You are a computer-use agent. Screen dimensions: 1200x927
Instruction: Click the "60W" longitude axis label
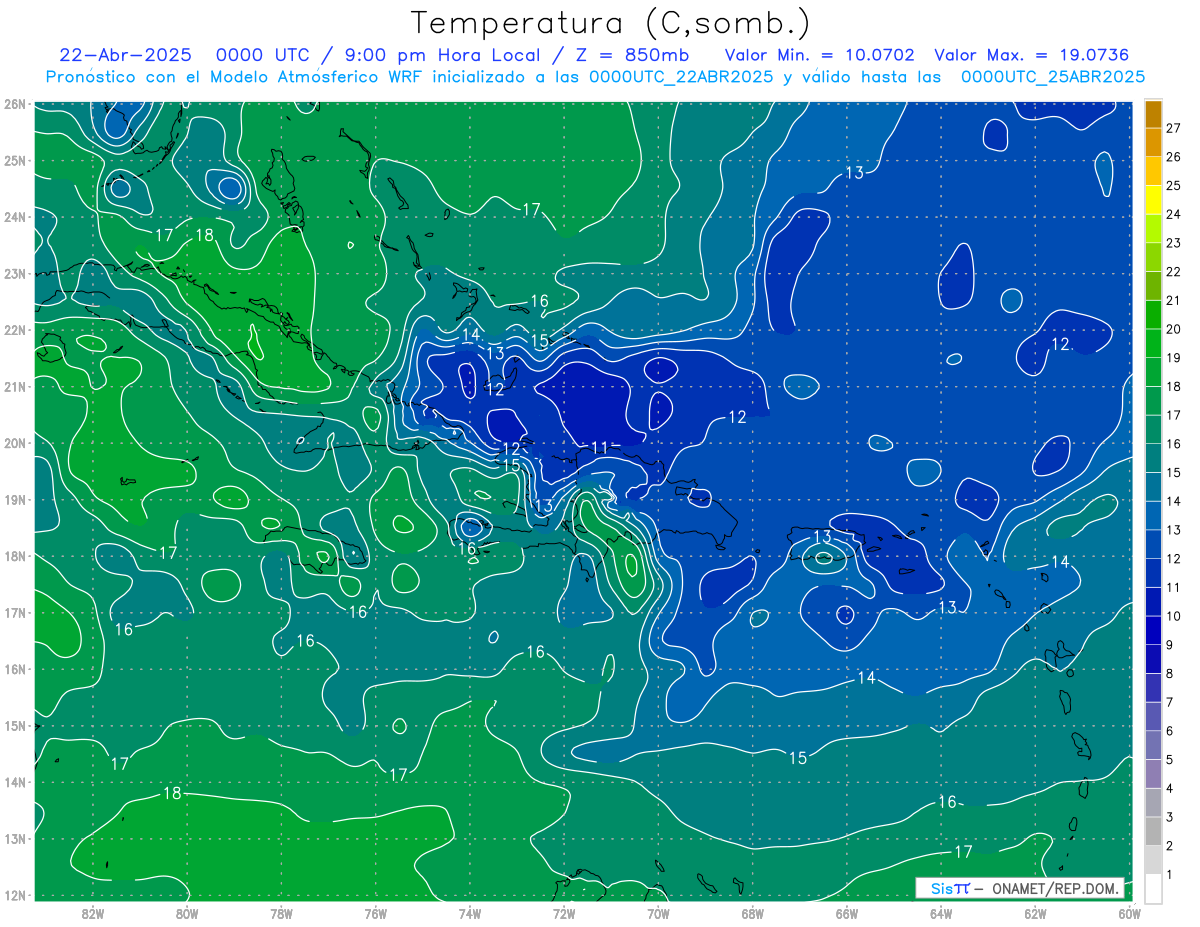point(1130,913)
